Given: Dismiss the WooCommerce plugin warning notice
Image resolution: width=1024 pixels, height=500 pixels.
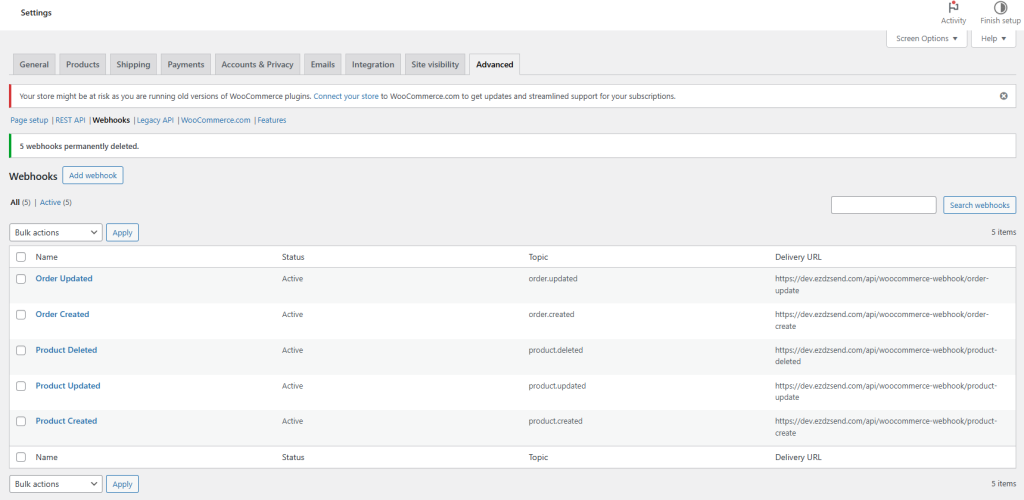Looking at the screenshot, I should coord(1003,96).
